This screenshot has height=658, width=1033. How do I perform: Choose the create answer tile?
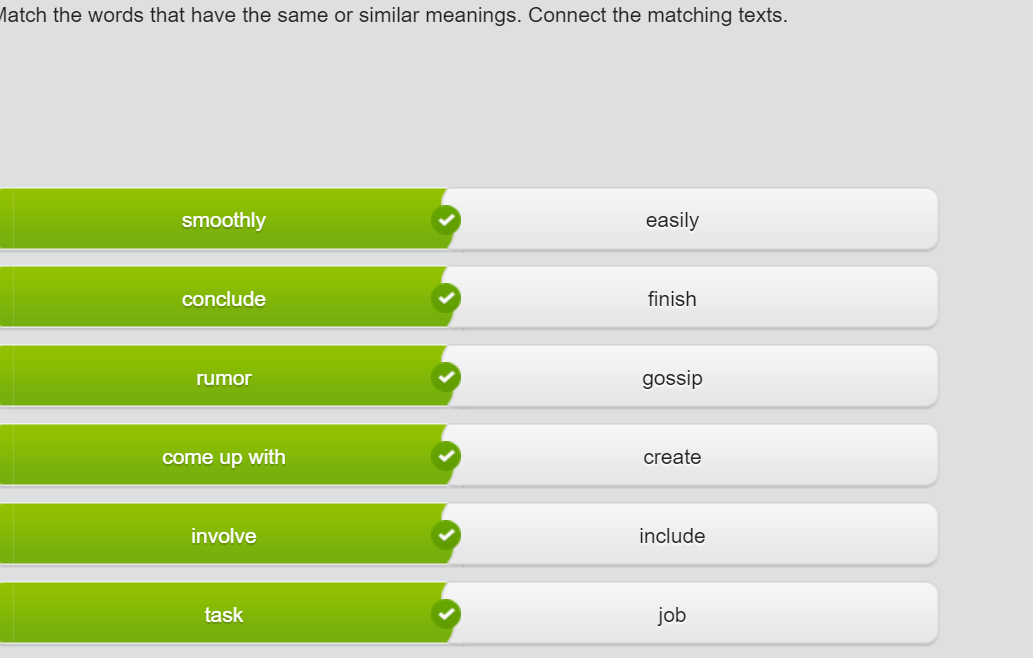(692, 456)
